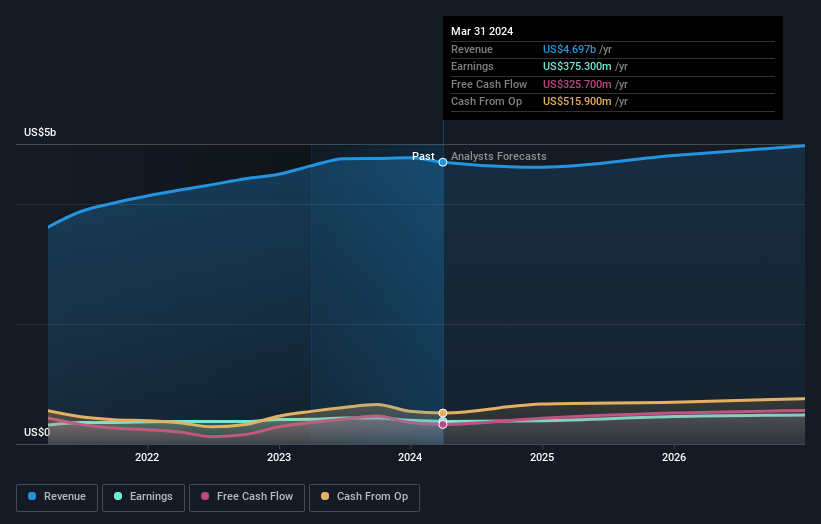Toggle the Cash From Op legend button
This screenshot has width=821, height=524.
point(364,497)
